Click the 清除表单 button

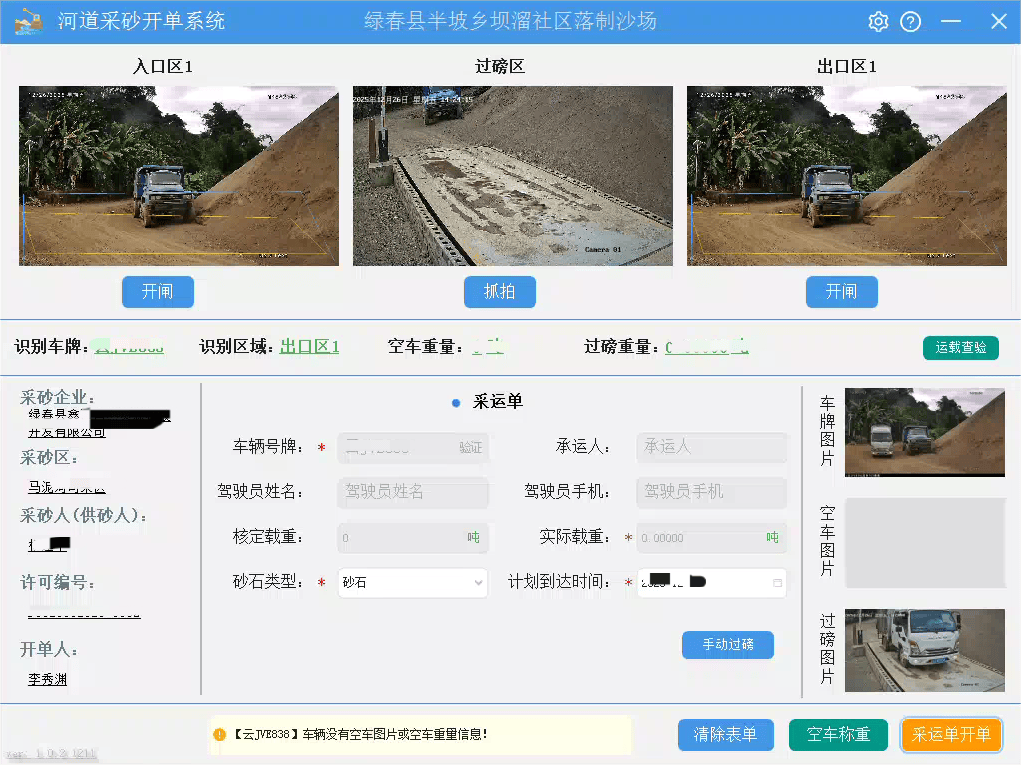click(725, 735)
